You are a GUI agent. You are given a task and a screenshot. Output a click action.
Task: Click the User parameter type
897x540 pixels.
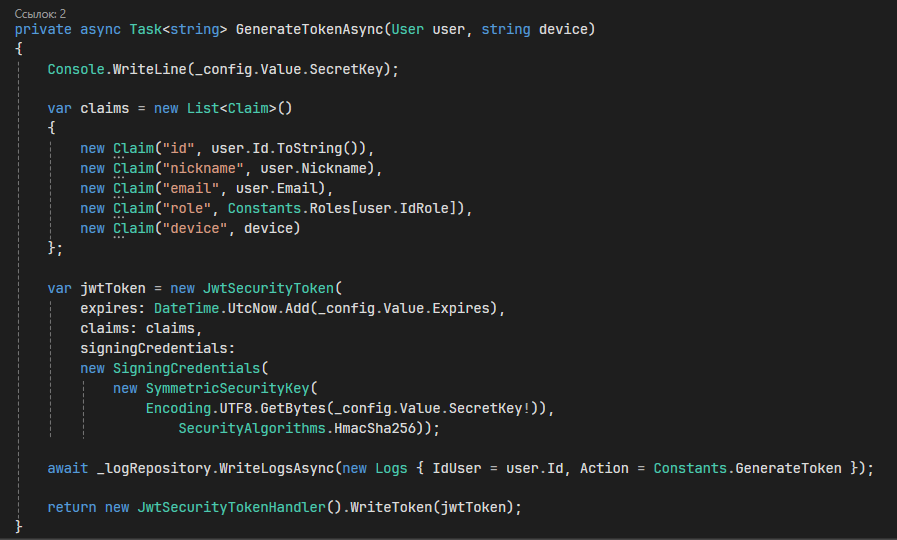[x=408, y=29]
